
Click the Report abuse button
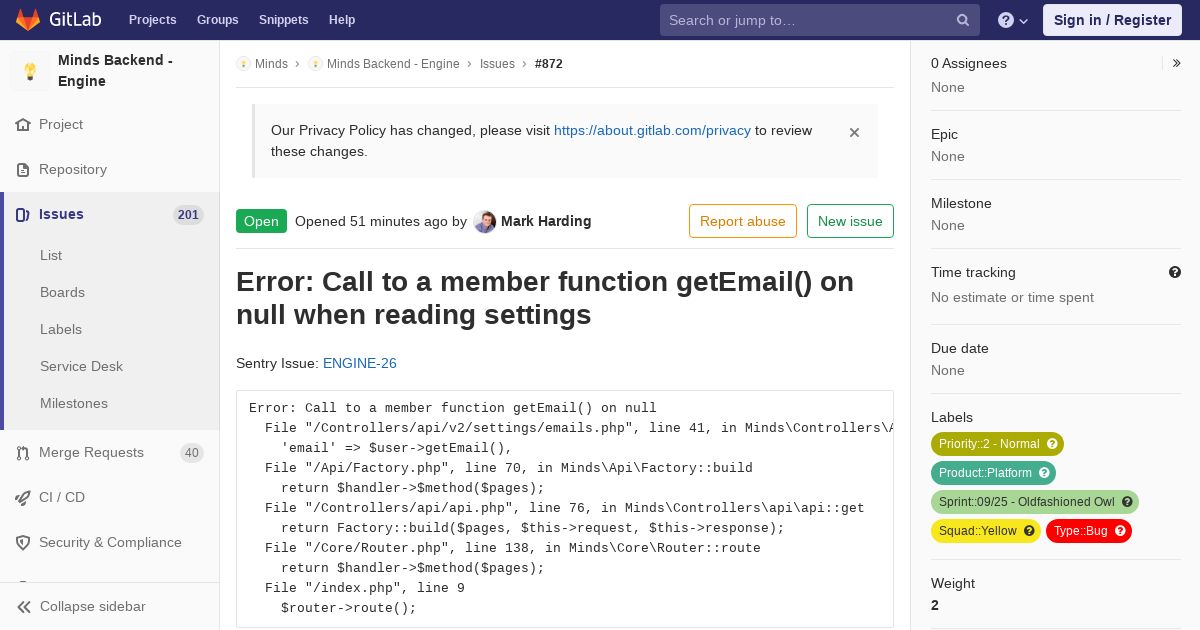click(743, 221)
